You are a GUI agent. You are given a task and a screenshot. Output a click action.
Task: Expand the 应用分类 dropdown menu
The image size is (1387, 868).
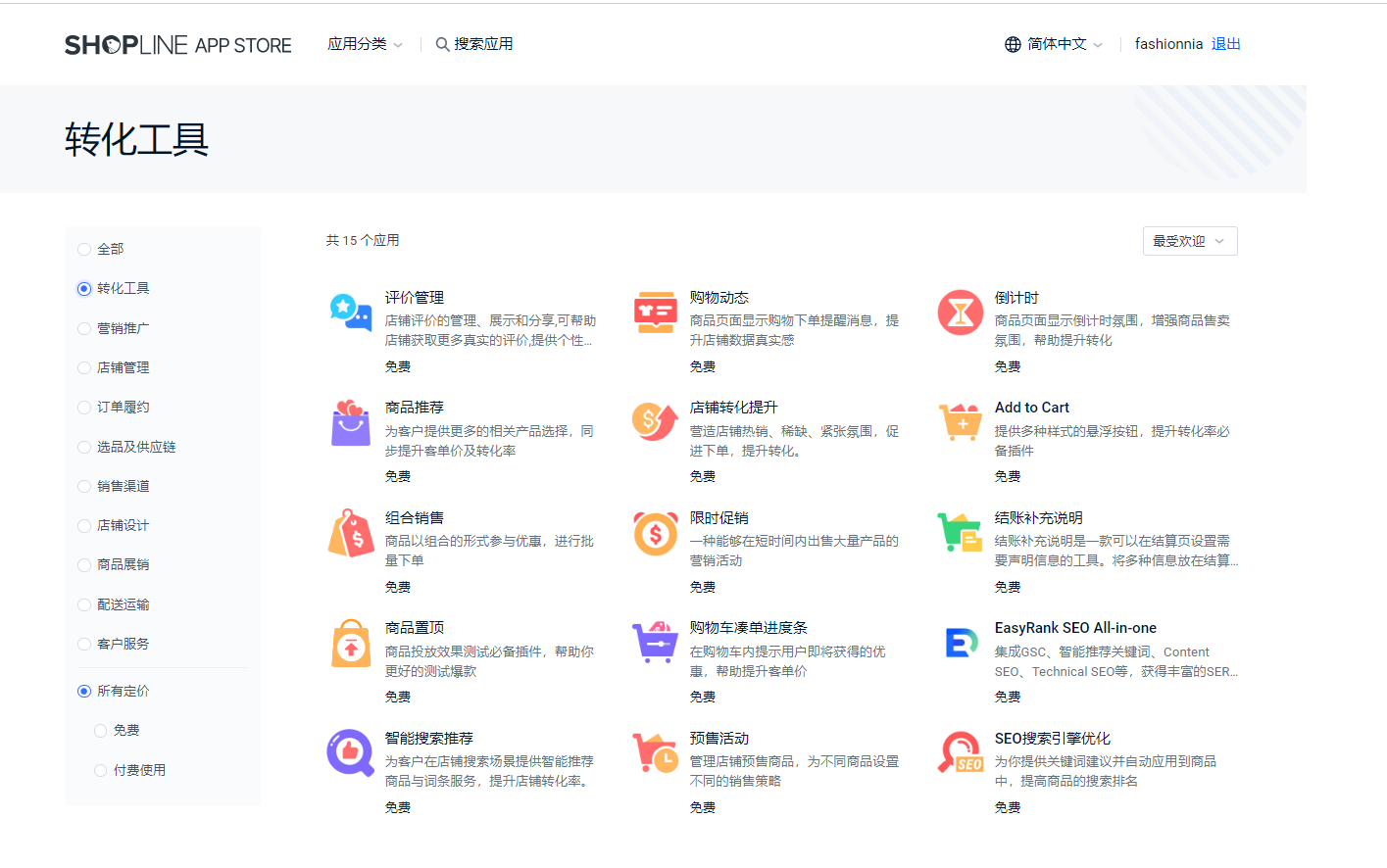click(365, 44)
